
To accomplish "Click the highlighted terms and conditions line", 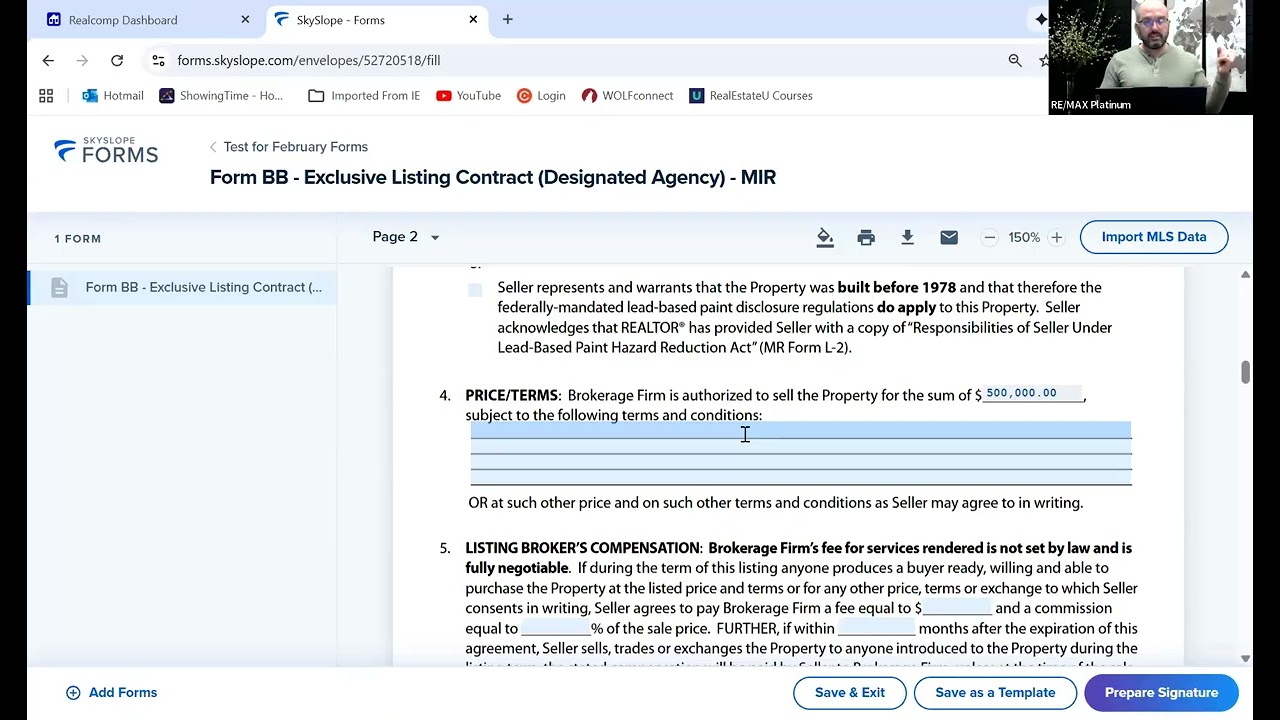I will [801, 430].
